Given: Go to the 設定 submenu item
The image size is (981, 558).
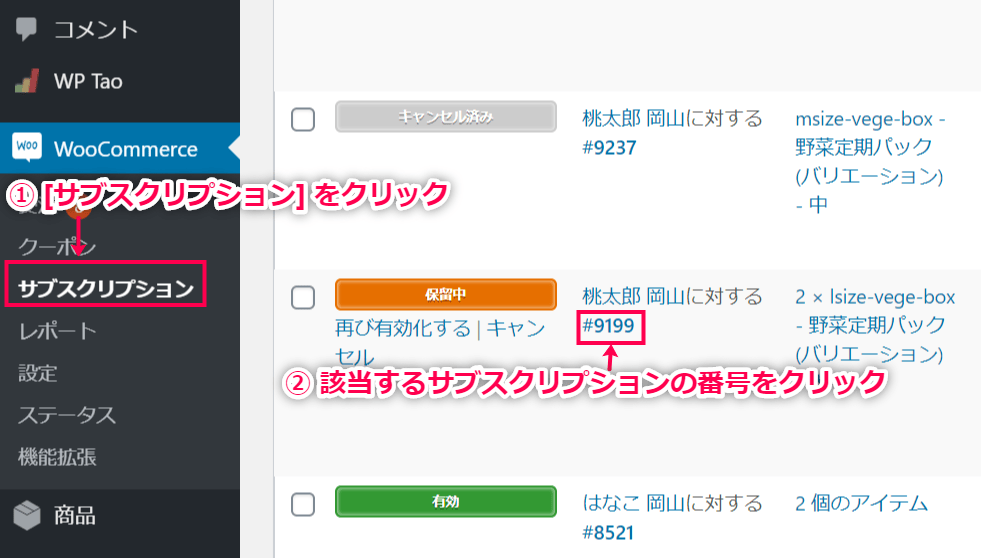Looking at the screenshot, I should click(x=38, y=373).
